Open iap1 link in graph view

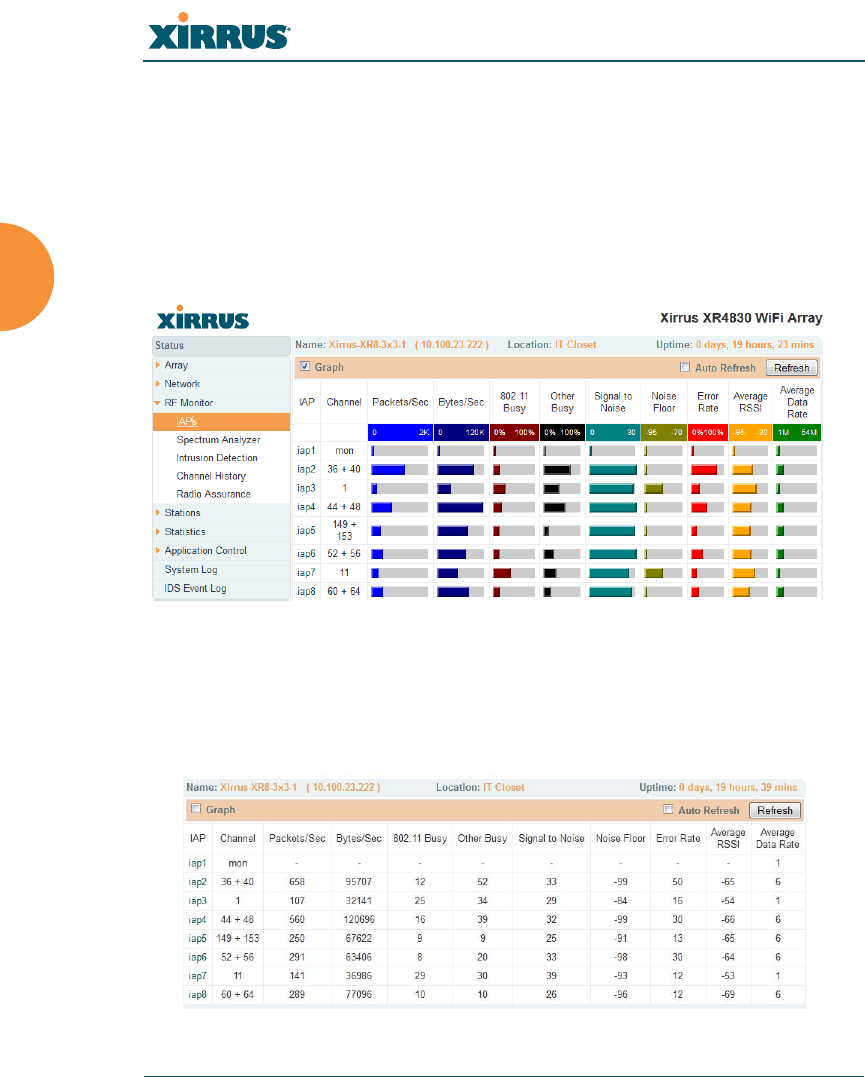pos(306,451)
